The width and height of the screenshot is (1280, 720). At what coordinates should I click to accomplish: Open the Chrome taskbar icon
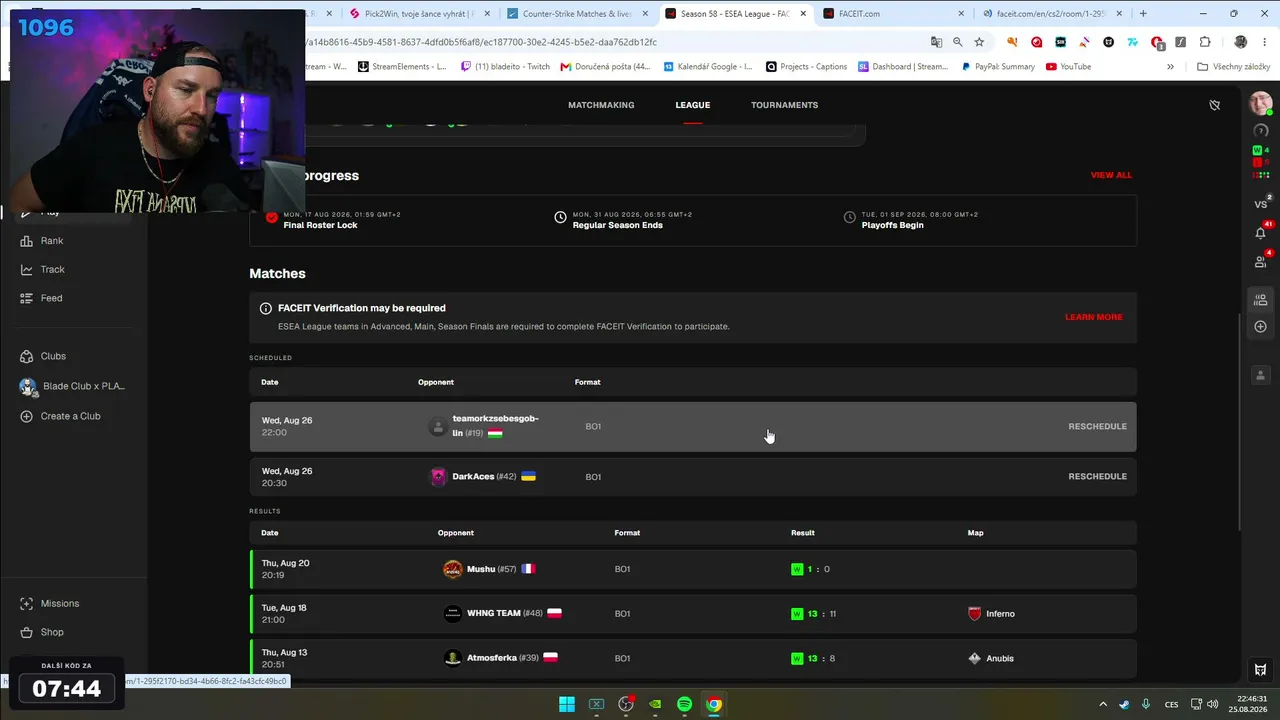(714, 704)
